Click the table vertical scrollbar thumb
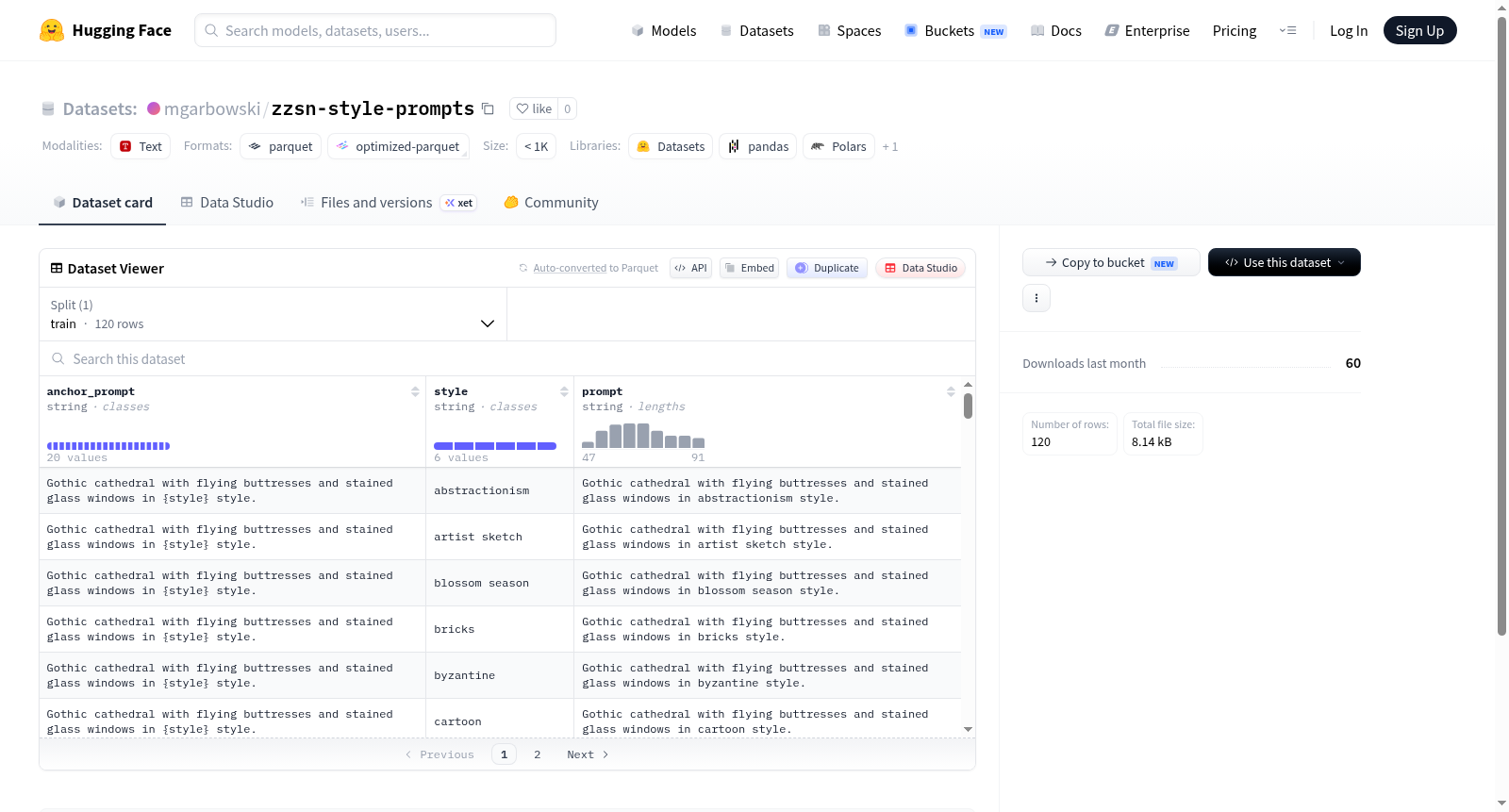This screenshot has width=1509, height=812. click(x=968, y=406)
